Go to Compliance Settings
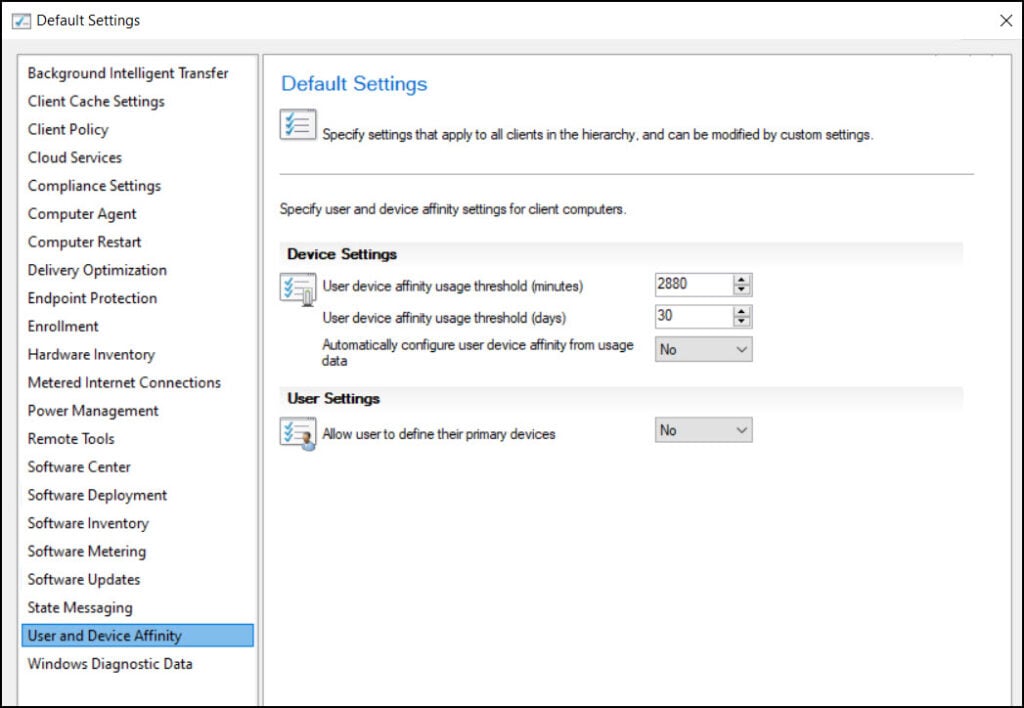 [94, 185]
